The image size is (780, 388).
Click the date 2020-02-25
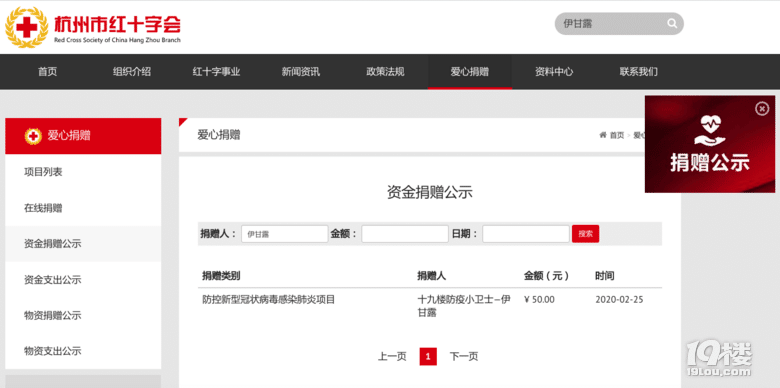point(619,300)
